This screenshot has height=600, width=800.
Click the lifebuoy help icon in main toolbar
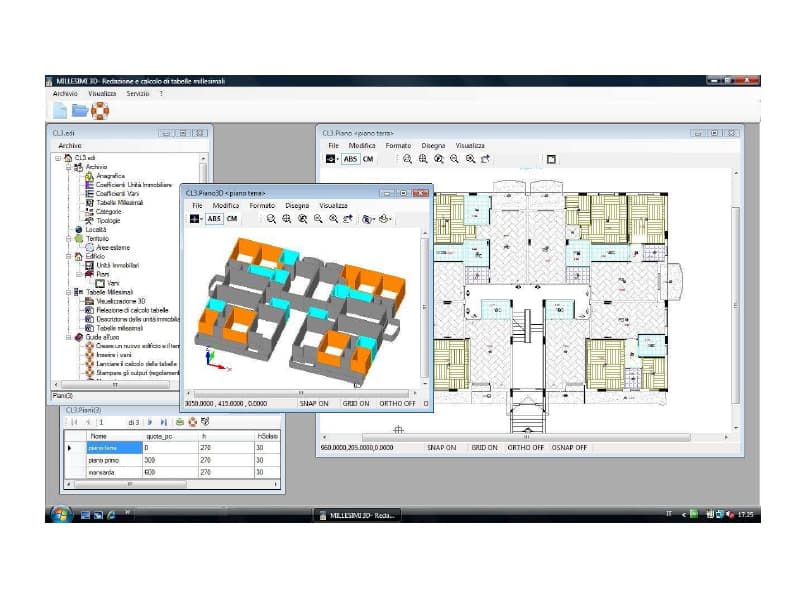pyautogui.click(x=100, y=110)
